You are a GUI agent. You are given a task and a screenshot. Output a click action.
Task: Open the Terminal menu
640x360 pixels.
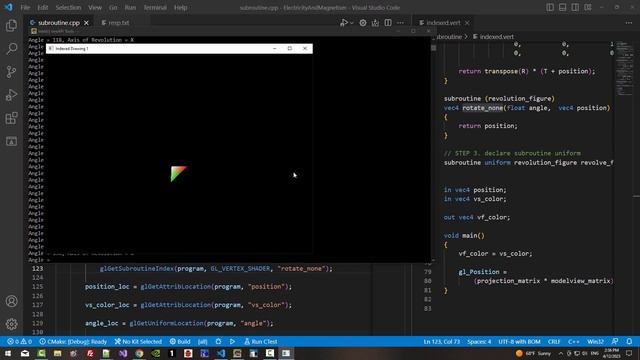point(155,7)
